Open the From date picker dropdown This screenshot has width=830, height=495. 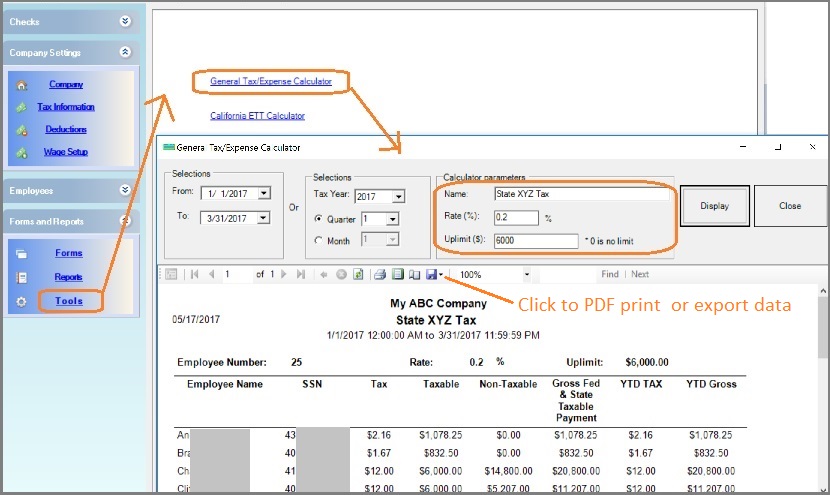pyautogui.click(x=263, y=194)
